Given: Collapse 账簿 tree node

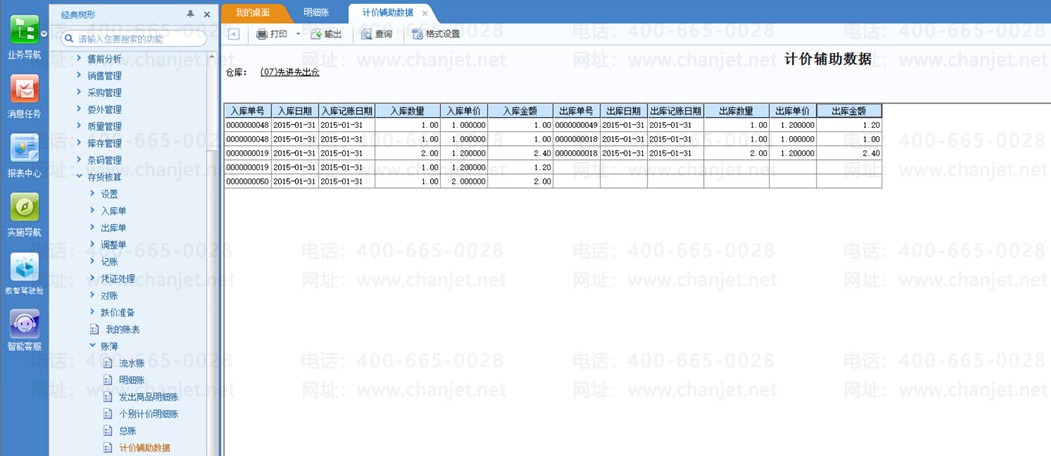Looking at the screenshot, I should [x=92, y=346].
